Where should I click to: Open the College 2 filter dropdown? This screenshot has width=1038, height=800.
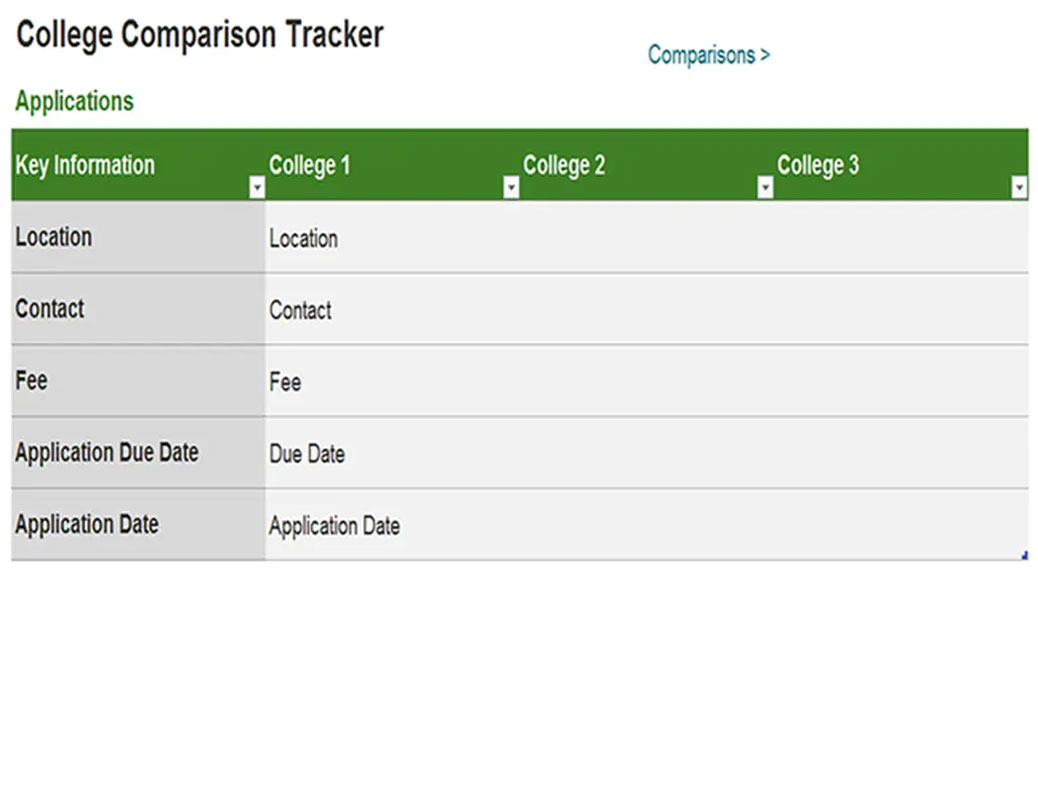pos(765,188)
